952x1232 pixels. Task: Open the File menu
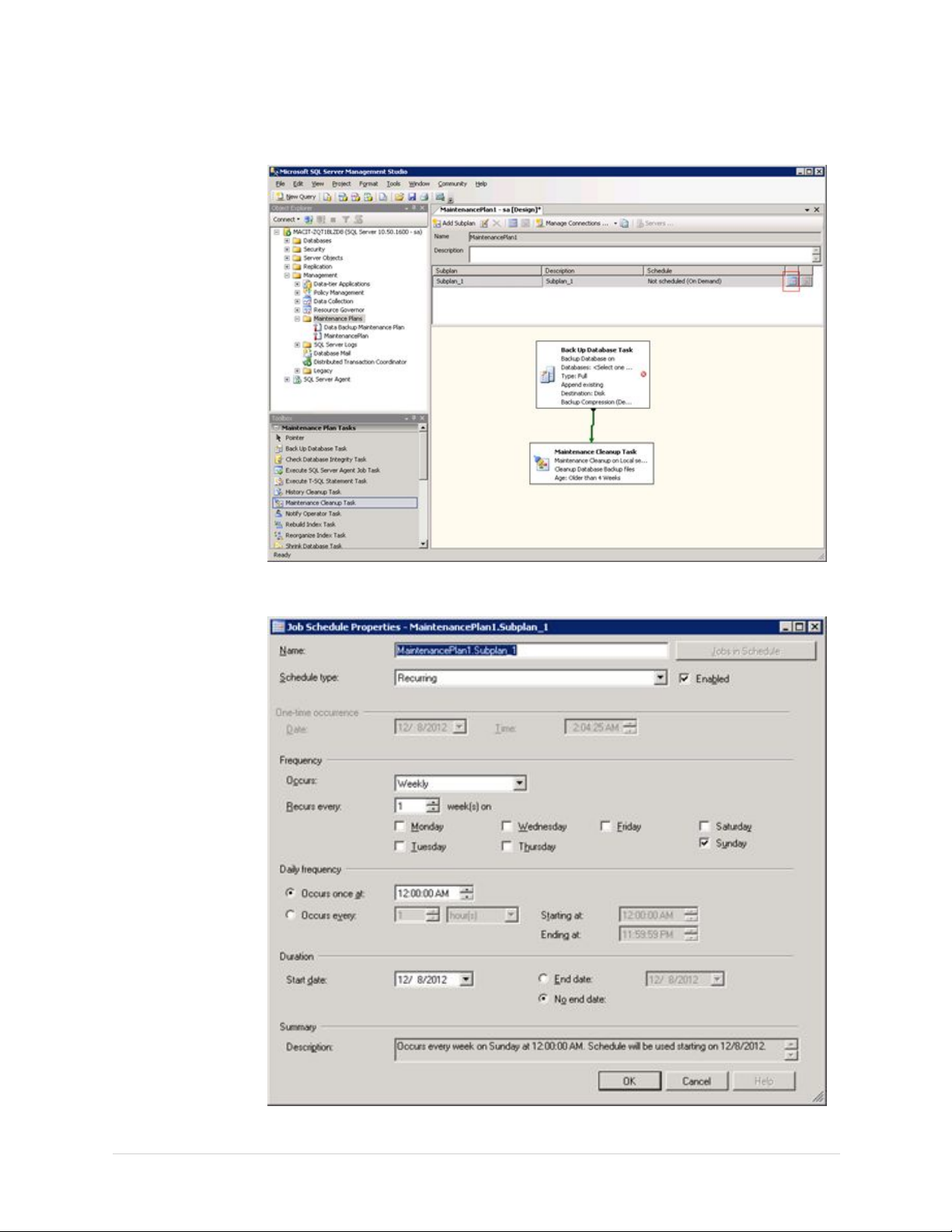click(x=281, y=184)
